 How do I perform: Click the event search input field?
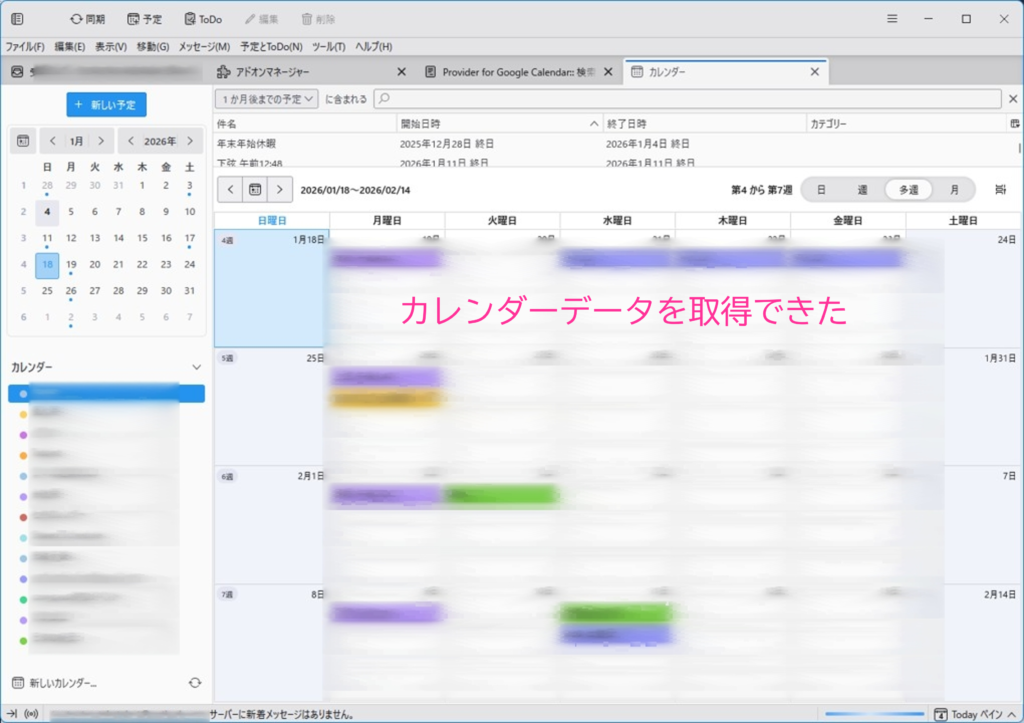(686, 99)
